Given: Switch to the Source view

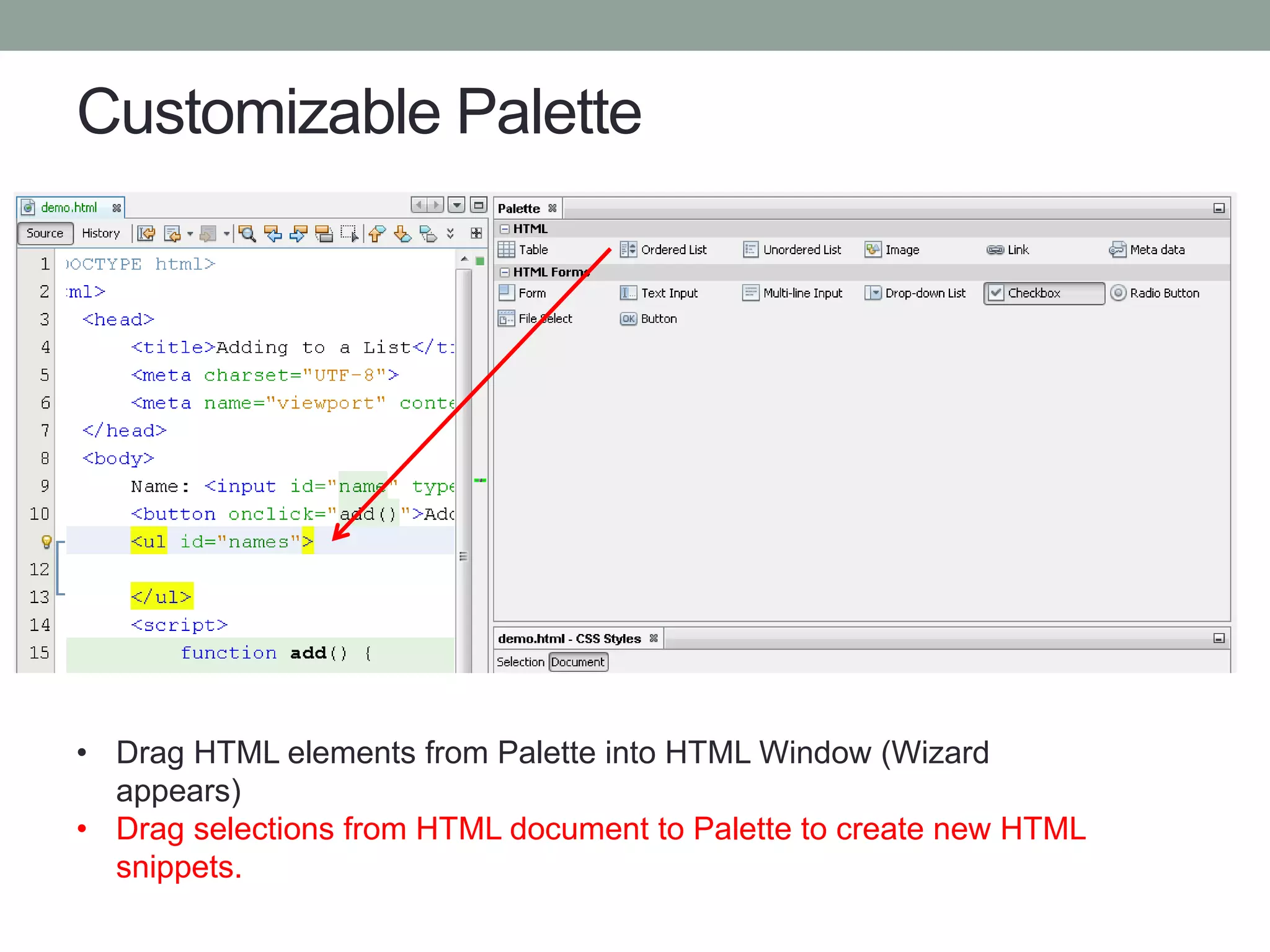Looking at the screenshot, I should click(x=45, y=233).
